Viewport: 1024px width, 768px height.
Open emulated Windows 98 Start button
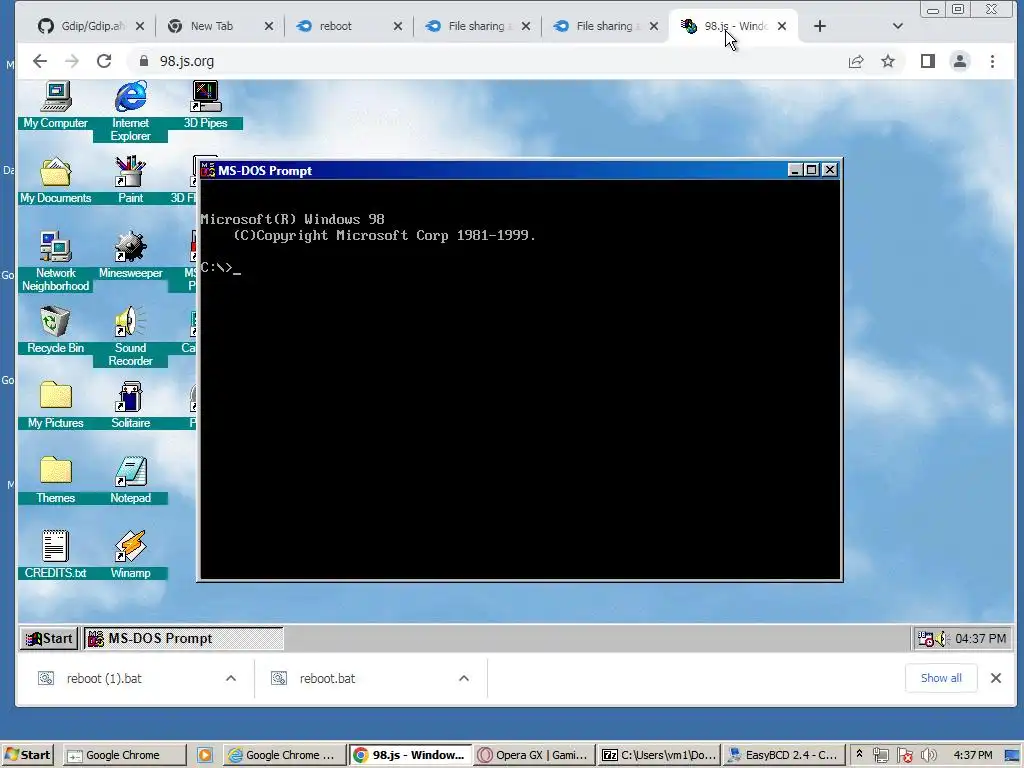pos(49,638)
